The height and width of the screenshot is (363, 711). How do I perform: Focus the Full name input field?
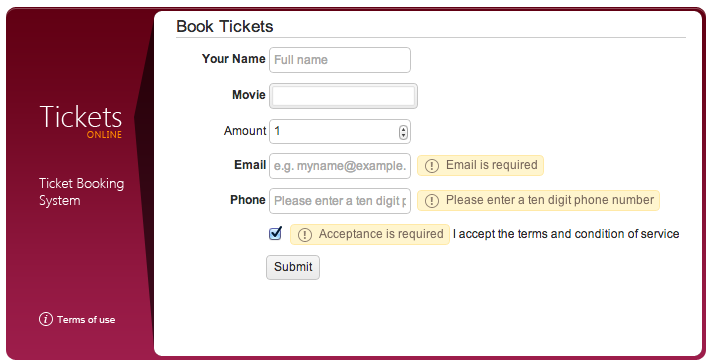(340, 60)
